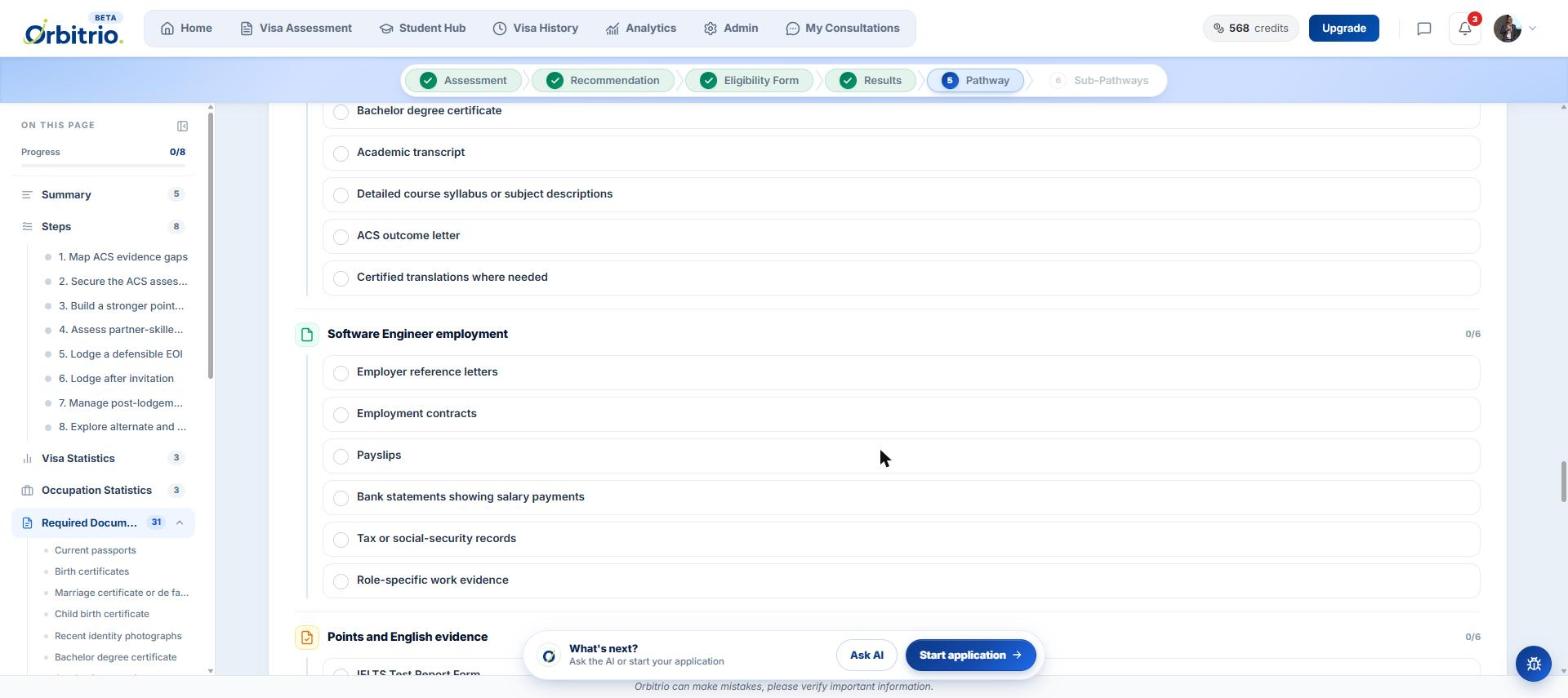The width and height of the screenshot is (1568, 698).
Task: Go to step 2. Secure the ACS assessment
Action: pos(116,282)
